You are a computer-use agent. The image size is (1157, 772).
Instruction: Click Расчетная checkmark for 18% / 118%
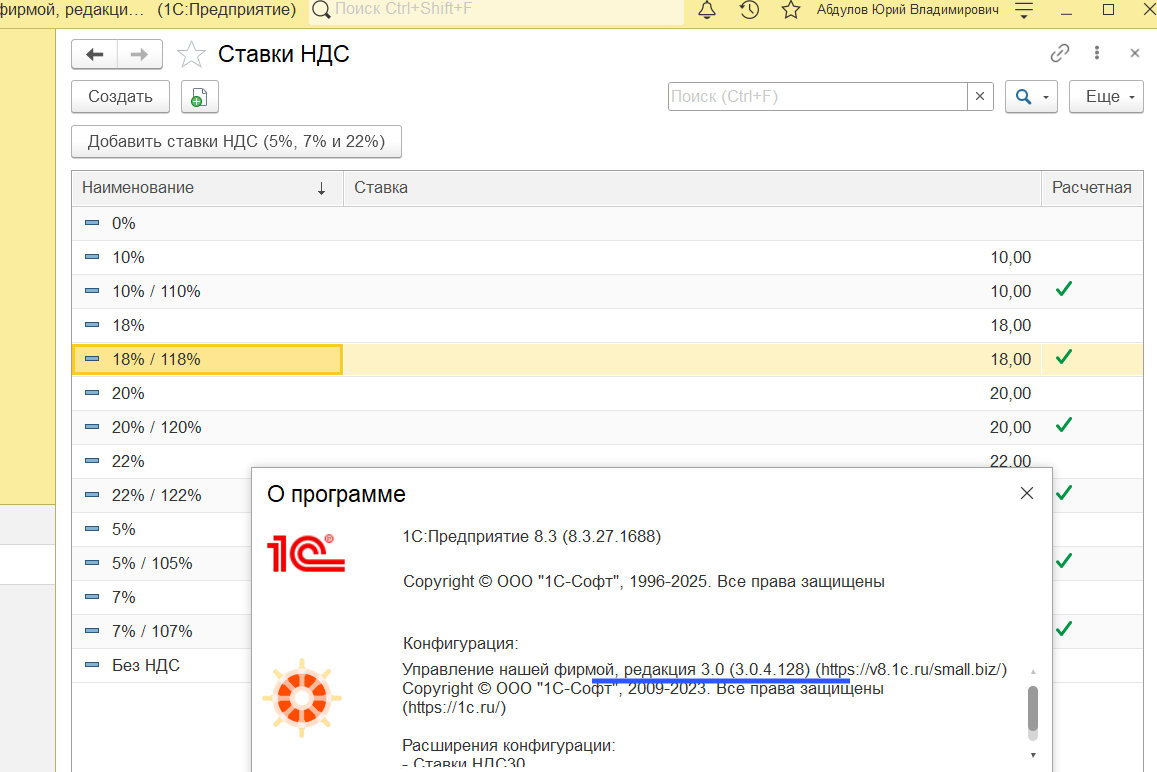tap(1063, 357)
